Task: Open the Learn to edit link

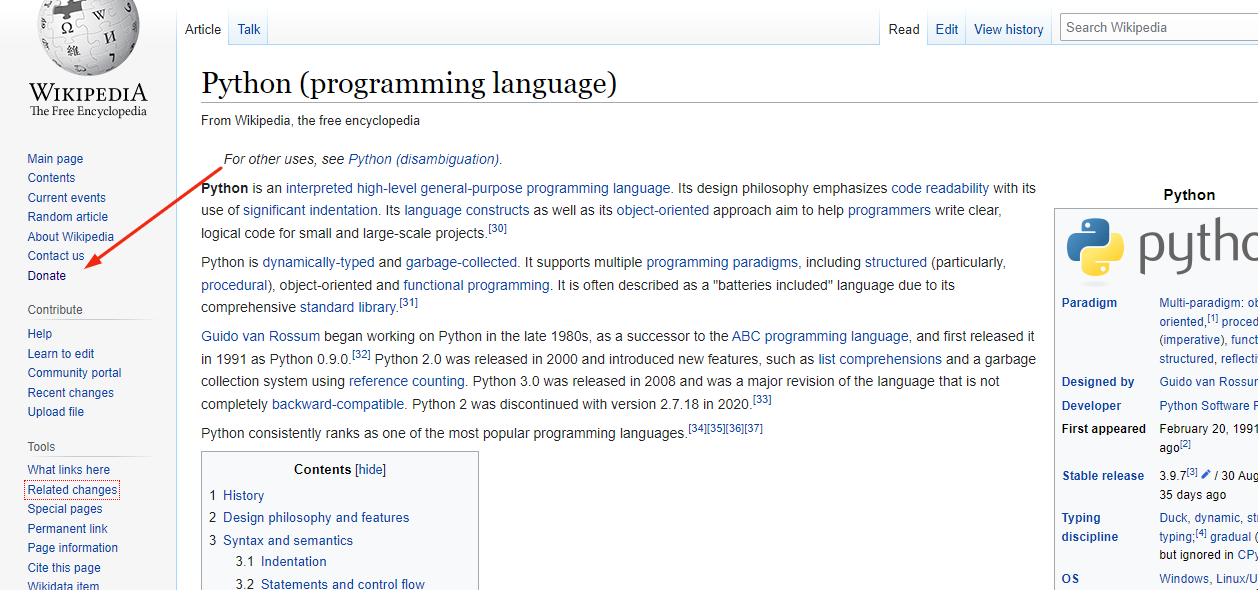Action: [x=61, y=354]
